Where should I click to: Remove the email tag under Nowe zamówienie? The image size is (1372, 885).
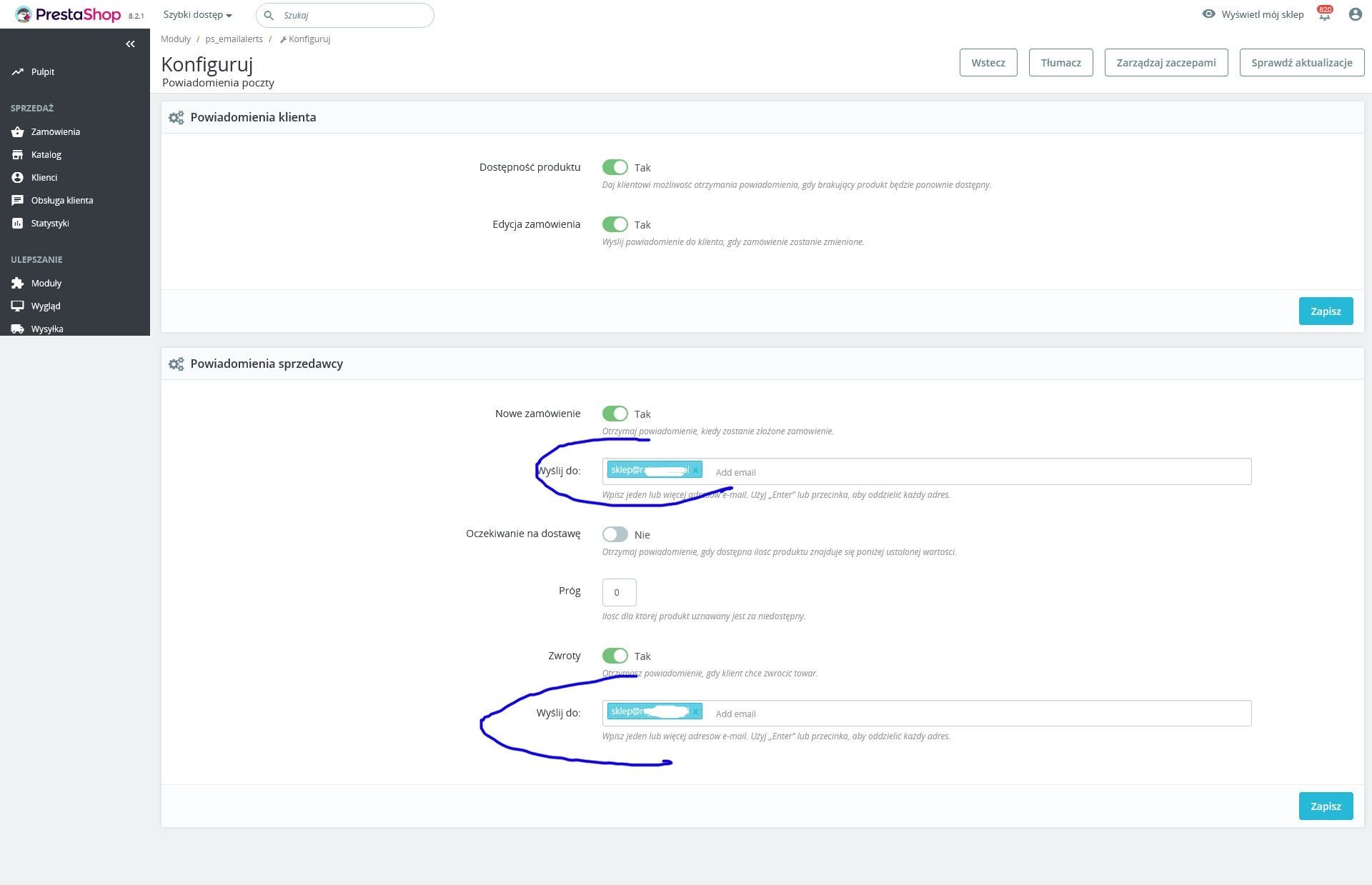pos(695,470)
